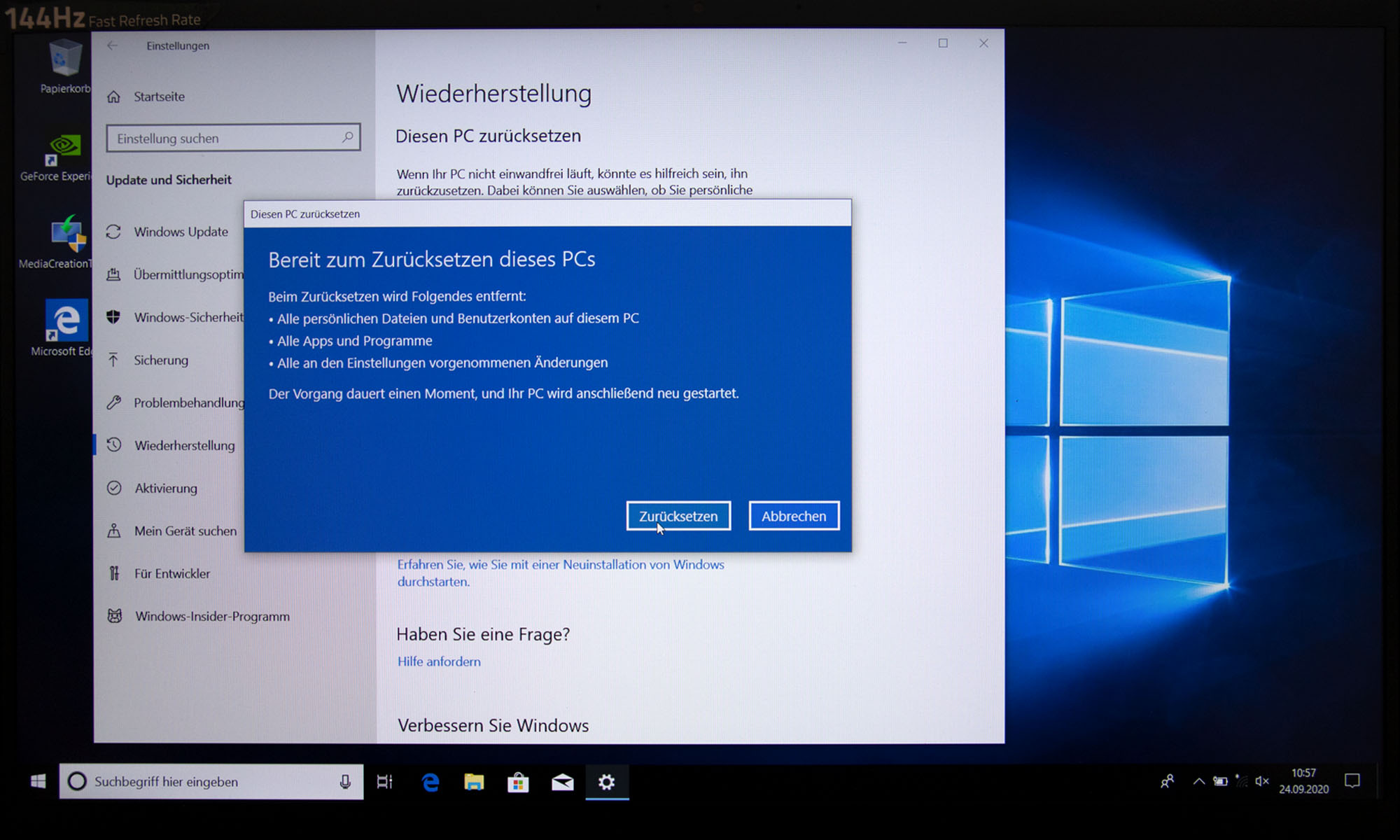Click the Windows-Insider-Programm cat icon
The height and width of the screenshot is (840, 1400).
(x=115, y=616)
